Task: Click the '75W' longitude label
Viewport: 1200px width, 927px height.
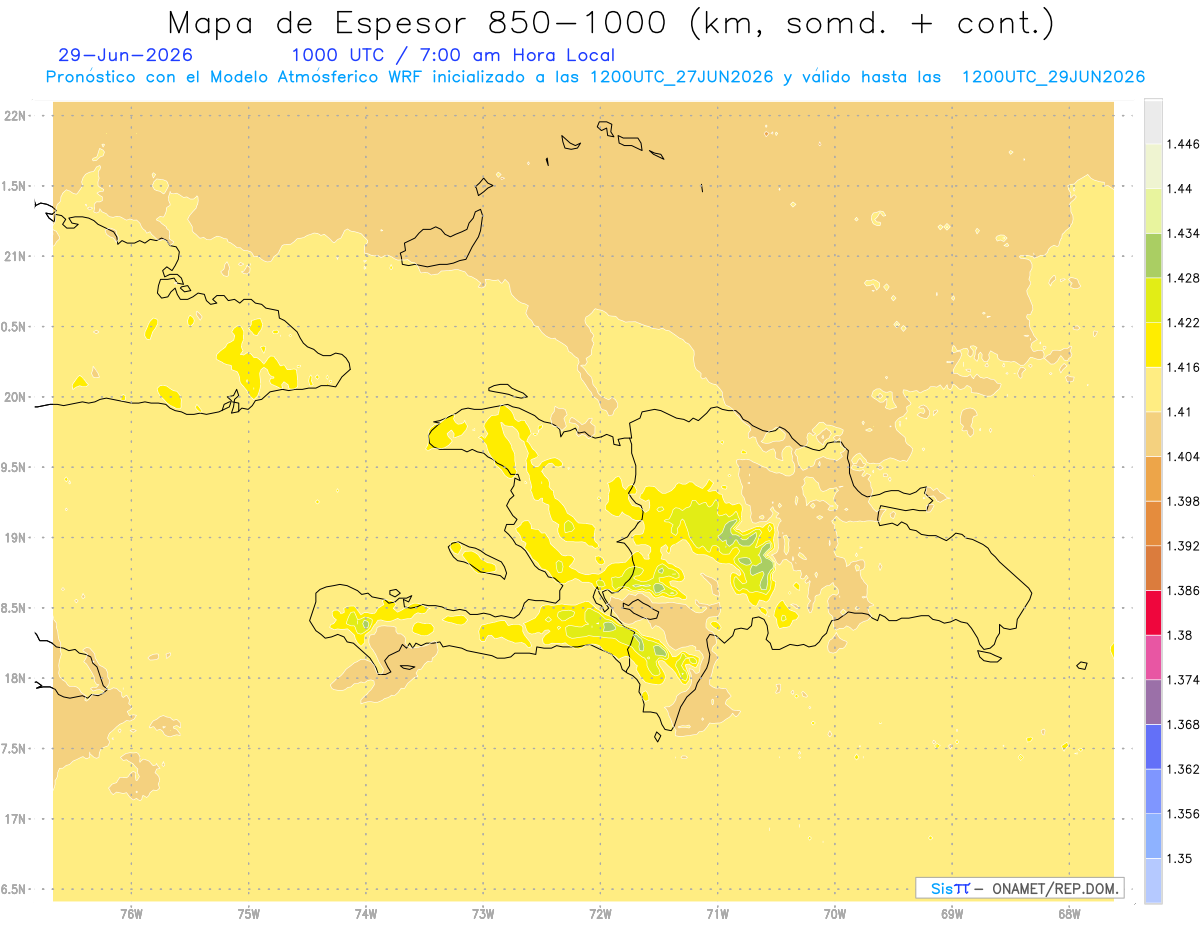Action: coord(249,914)
